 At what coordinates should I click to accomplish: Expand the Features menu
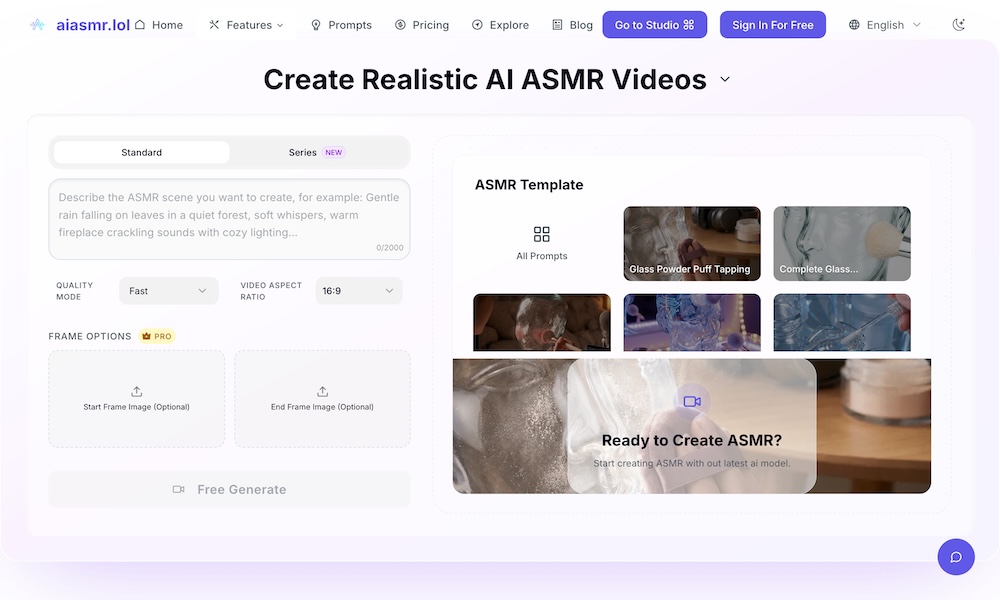click(x=246, y=24)
